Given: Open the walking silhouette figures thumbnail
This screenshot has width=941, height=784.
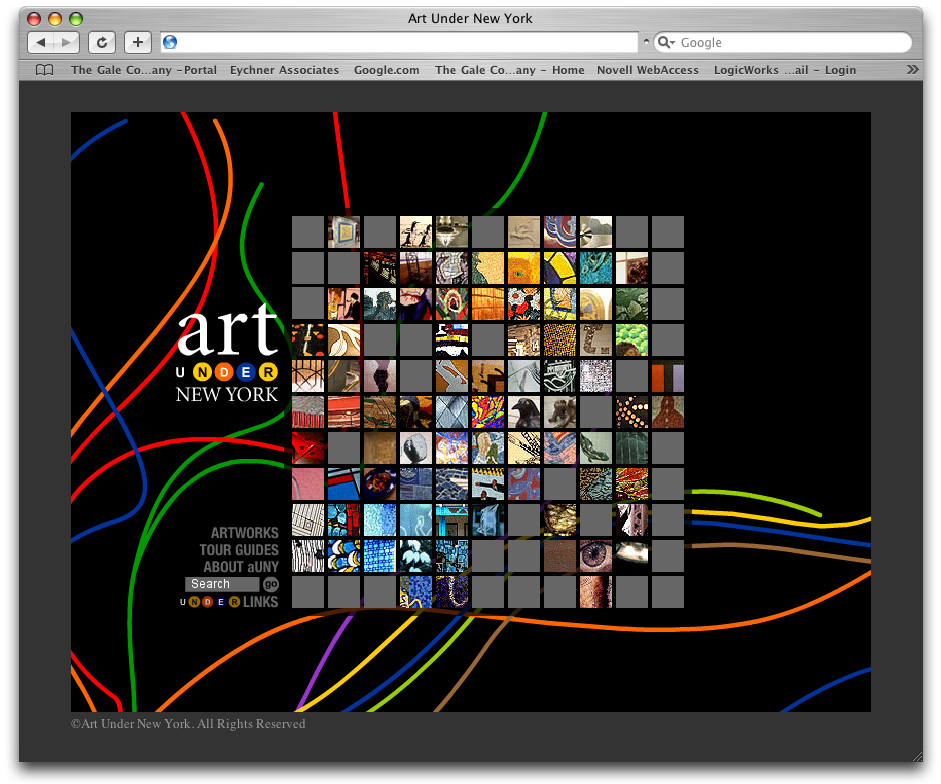Looking at the screenshot, I should (x=416, y=232).
